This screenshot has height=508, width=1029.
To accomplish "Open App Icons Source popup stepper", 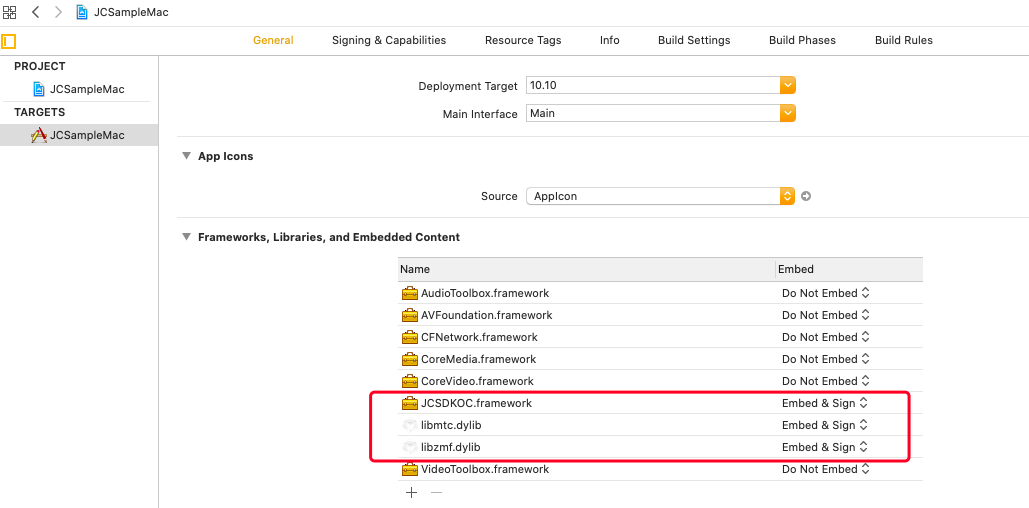I will point(787,196).
